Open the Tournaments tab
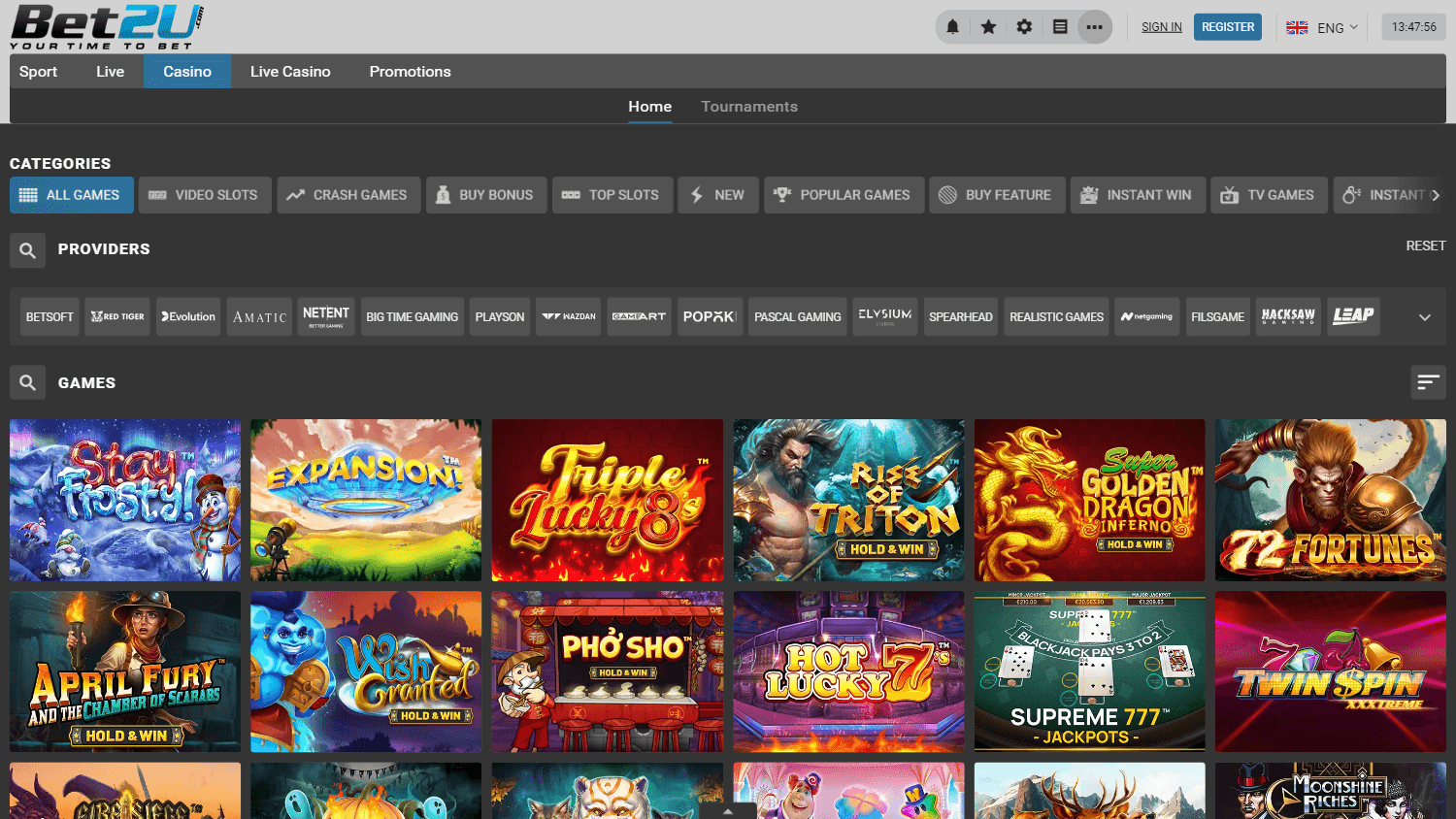This screenshot has height=819, width=1456. (x=749, y=107)
